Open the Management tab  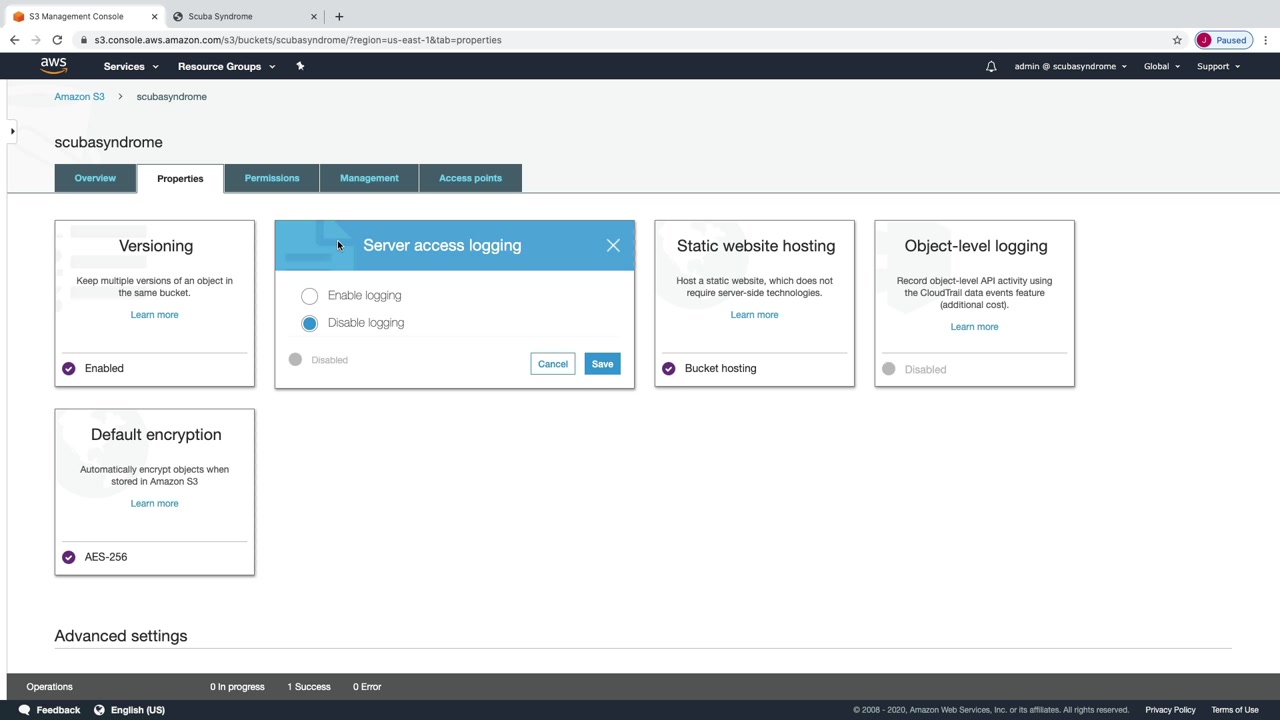point(369,178)
